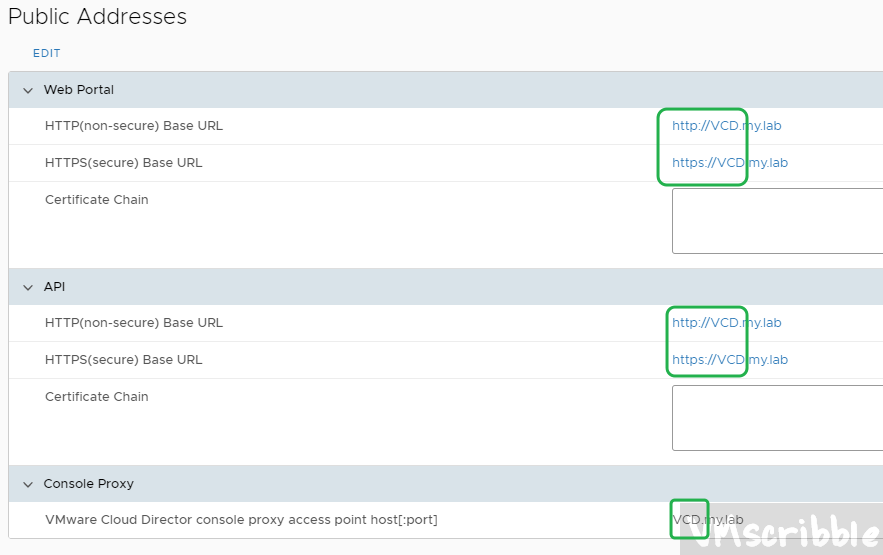The width and height of the screenshot is (883, 555).
Task: Open the API HTTPS secure URL link
Action: tap(729, 360)
